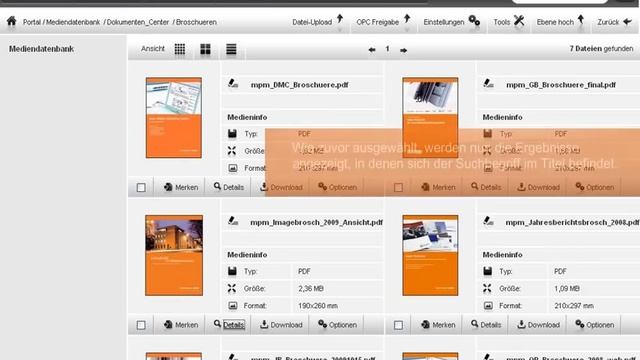Check the box for mpm_DMC_Broschuere.pdf
This screenshot has width=640, height=360.
click(141, 187)
